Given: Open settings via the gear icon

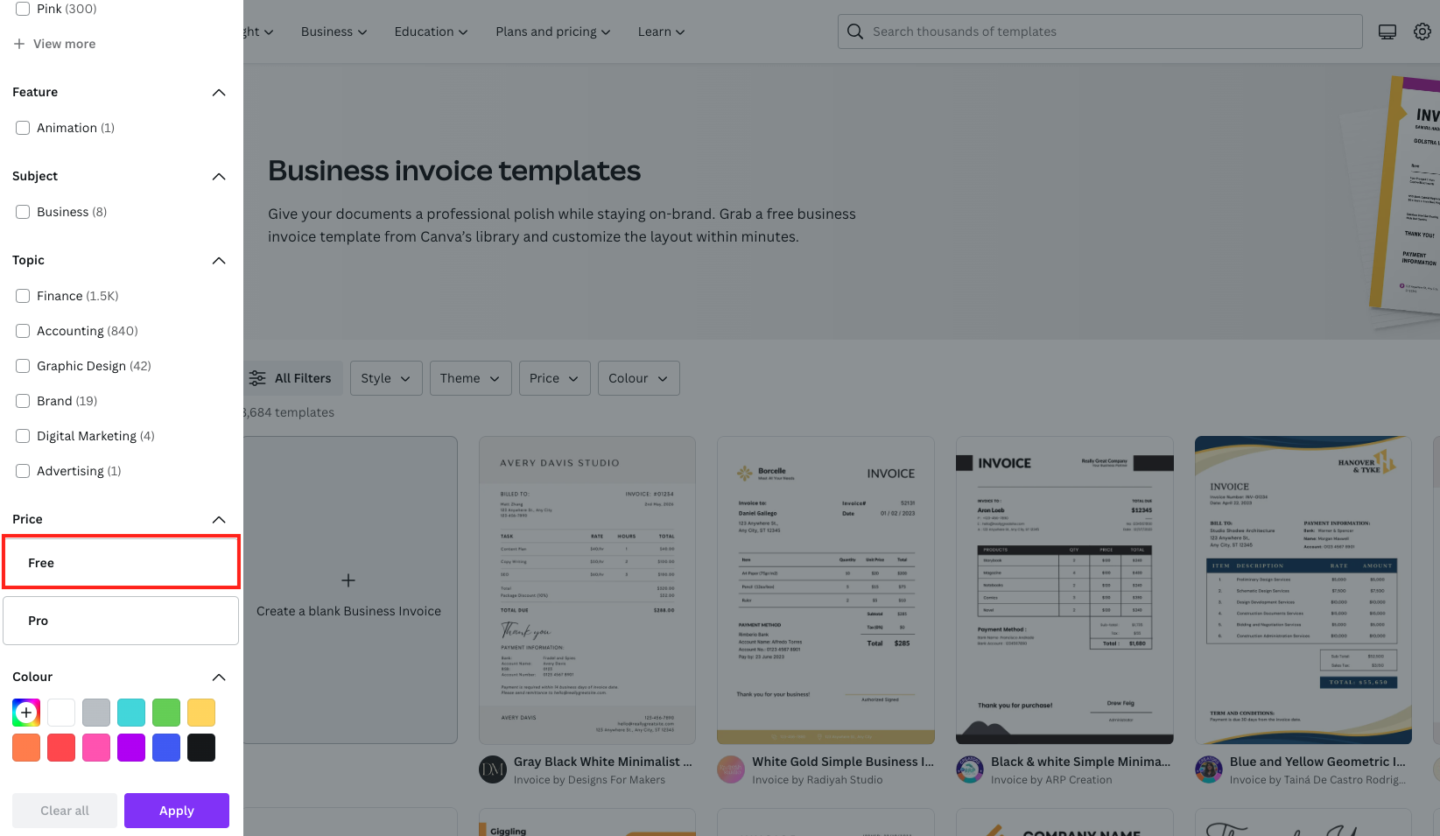Looking at the screenshot, I should pos(1422,32).
